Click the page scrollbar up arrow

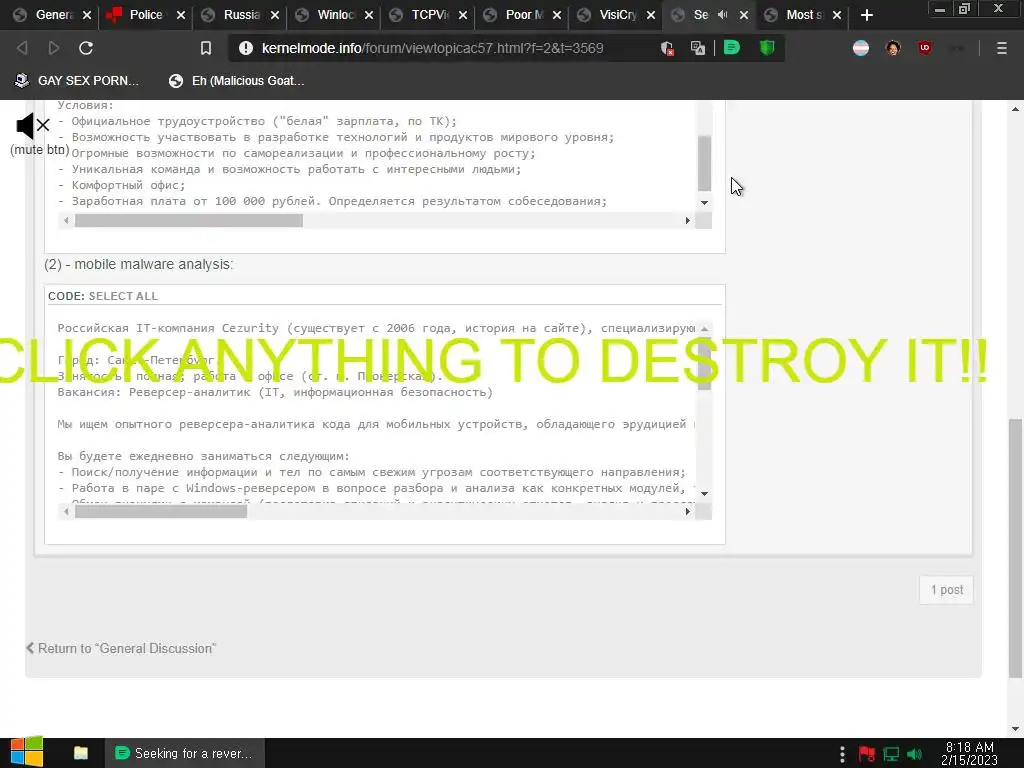[x=1016, y=109]
